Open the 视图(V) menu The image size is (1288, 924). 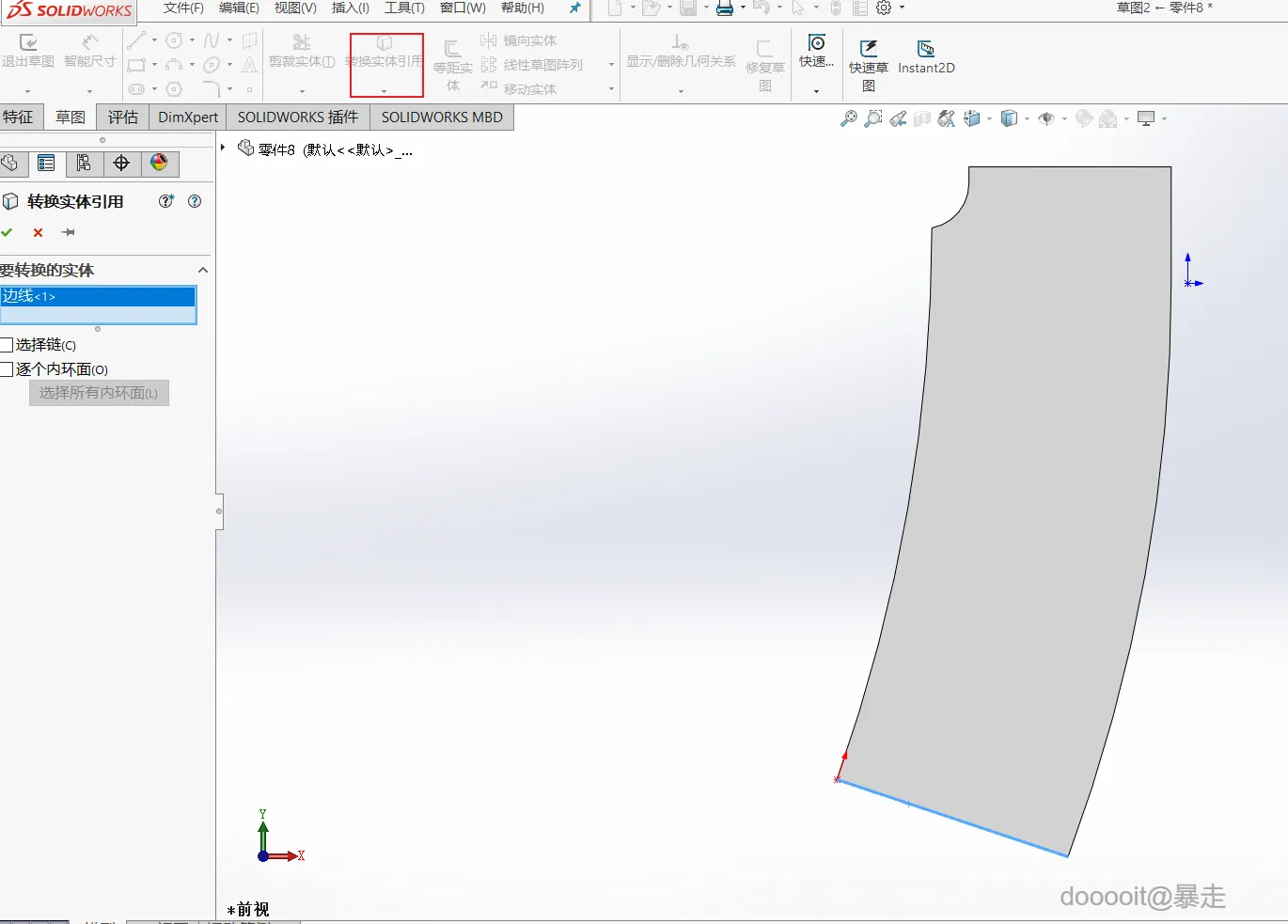pos(295,8)
